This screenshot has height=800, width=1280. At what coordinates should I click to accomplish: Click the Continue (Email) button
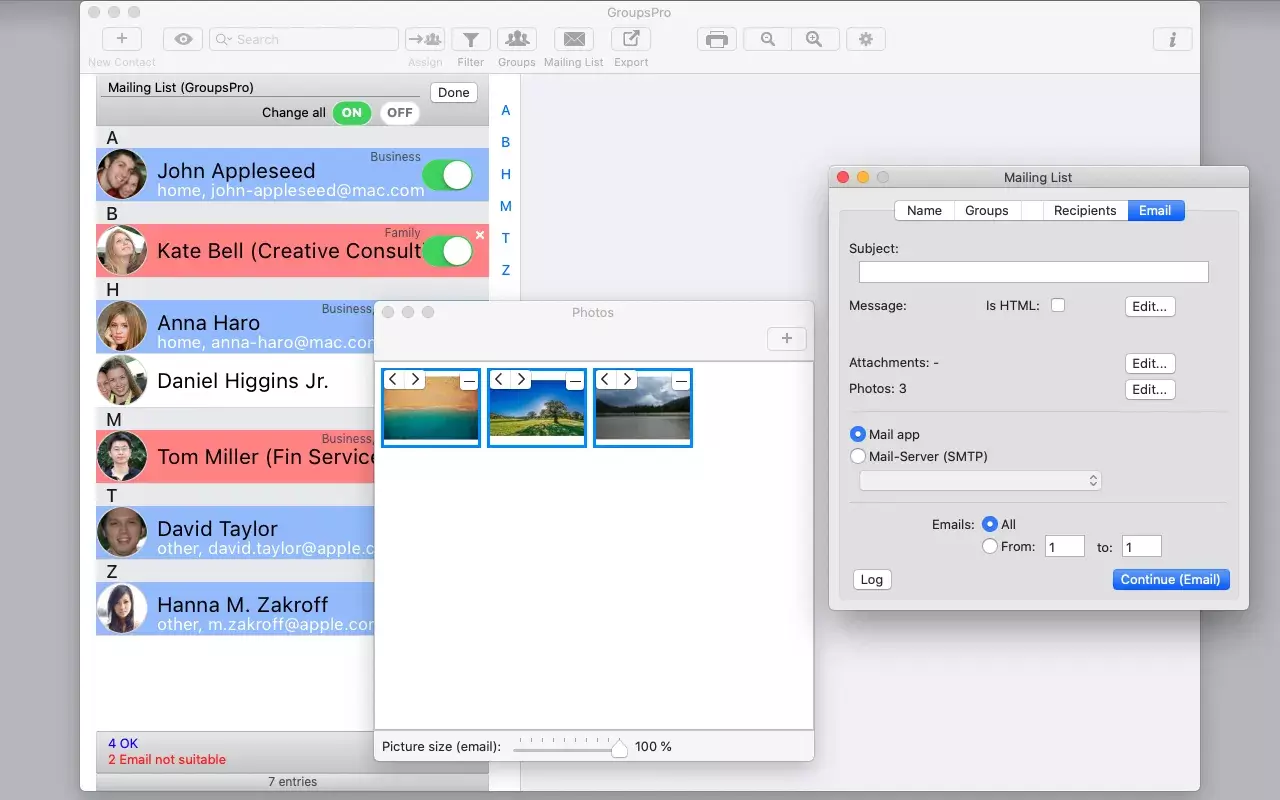point(1170,579)
